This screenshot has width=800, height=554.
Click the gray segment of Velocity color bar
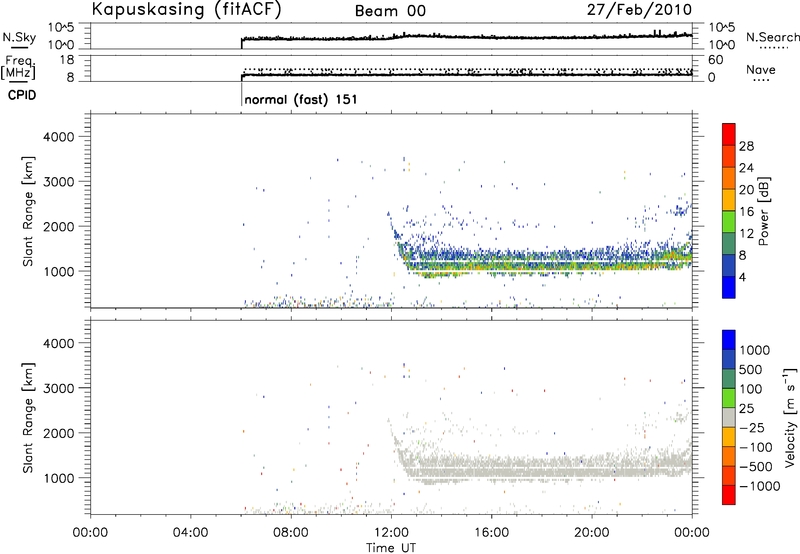pos(729,418)
